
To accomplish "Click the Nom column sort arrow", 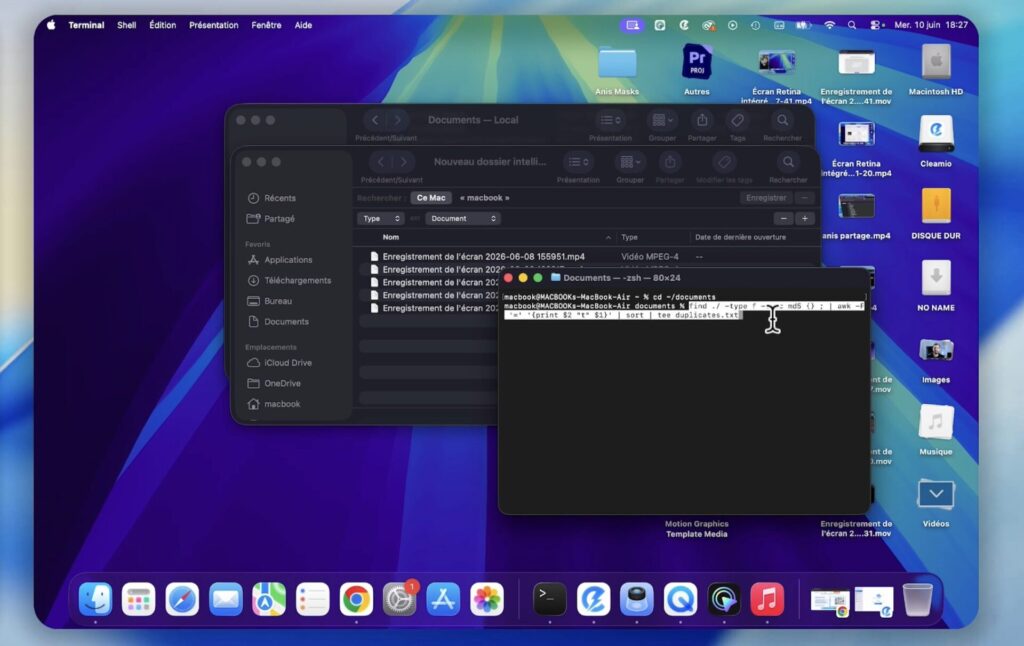I will point(608,237).
